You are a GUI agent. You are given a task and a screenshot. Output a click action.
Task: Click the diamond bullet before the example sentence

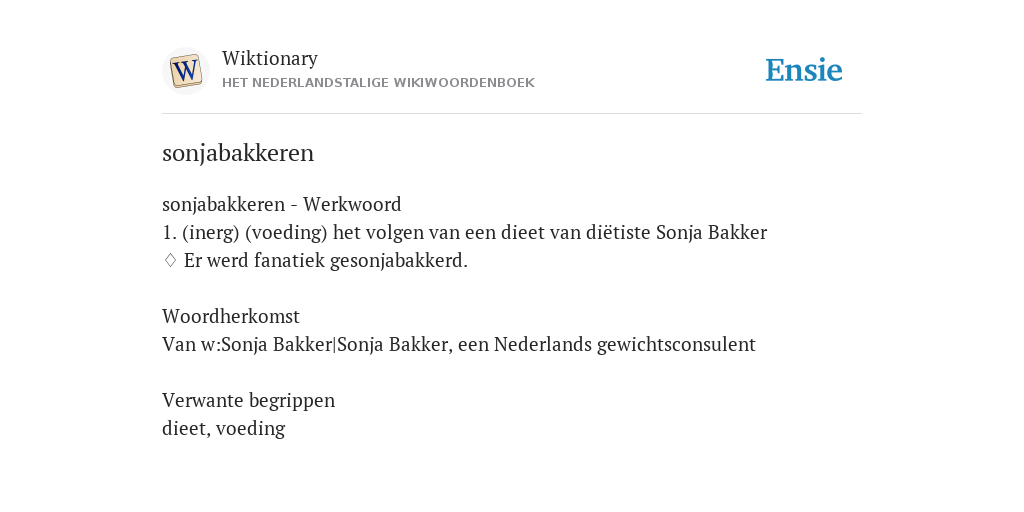point(170,261)
